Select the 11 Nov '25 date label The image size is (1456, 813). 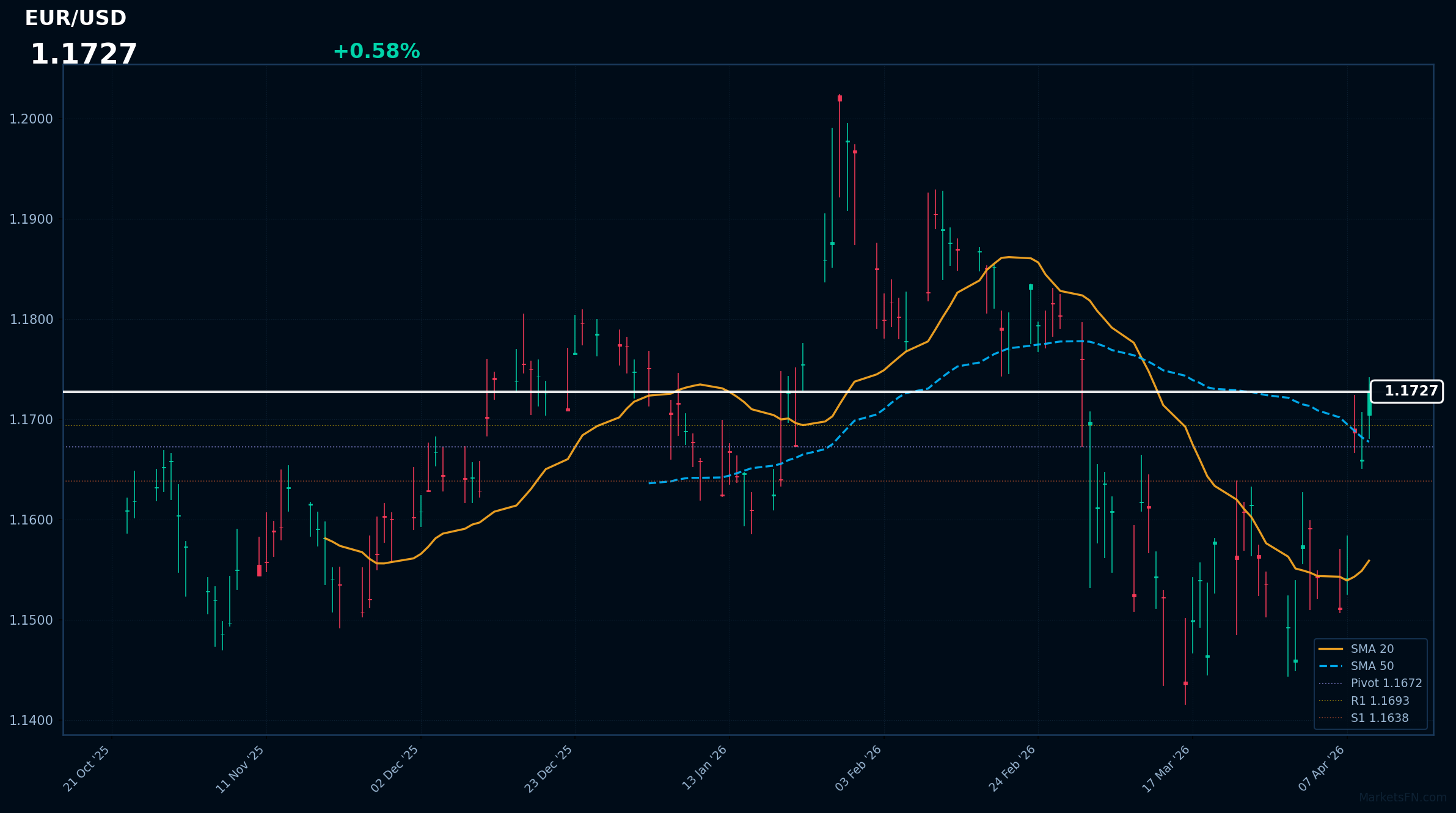coord(240,769)
